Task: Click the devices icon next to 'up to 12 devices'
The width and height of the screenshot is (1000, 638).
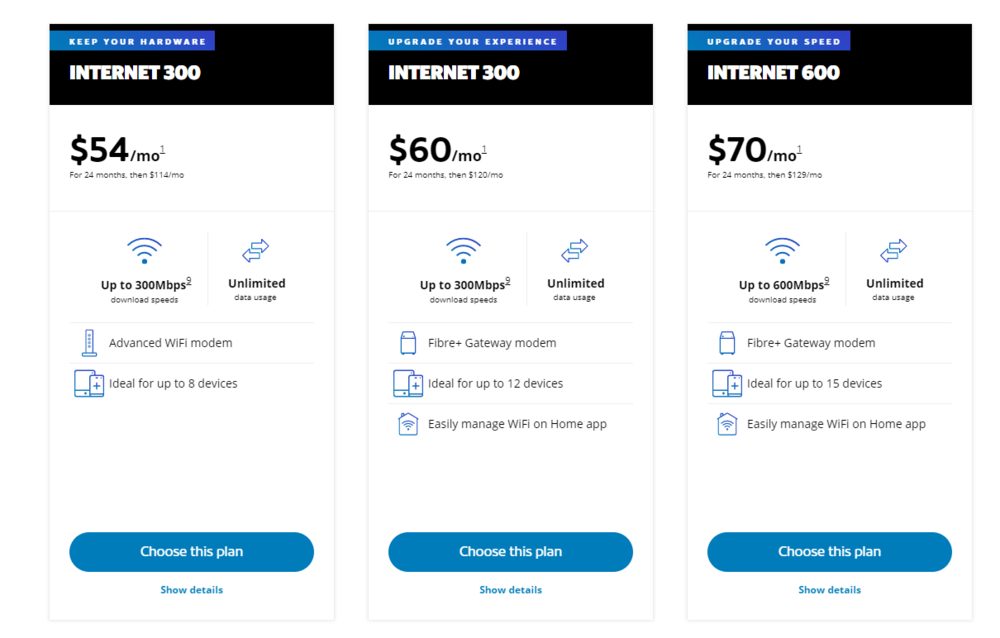Action: click(x=409, y=383)
